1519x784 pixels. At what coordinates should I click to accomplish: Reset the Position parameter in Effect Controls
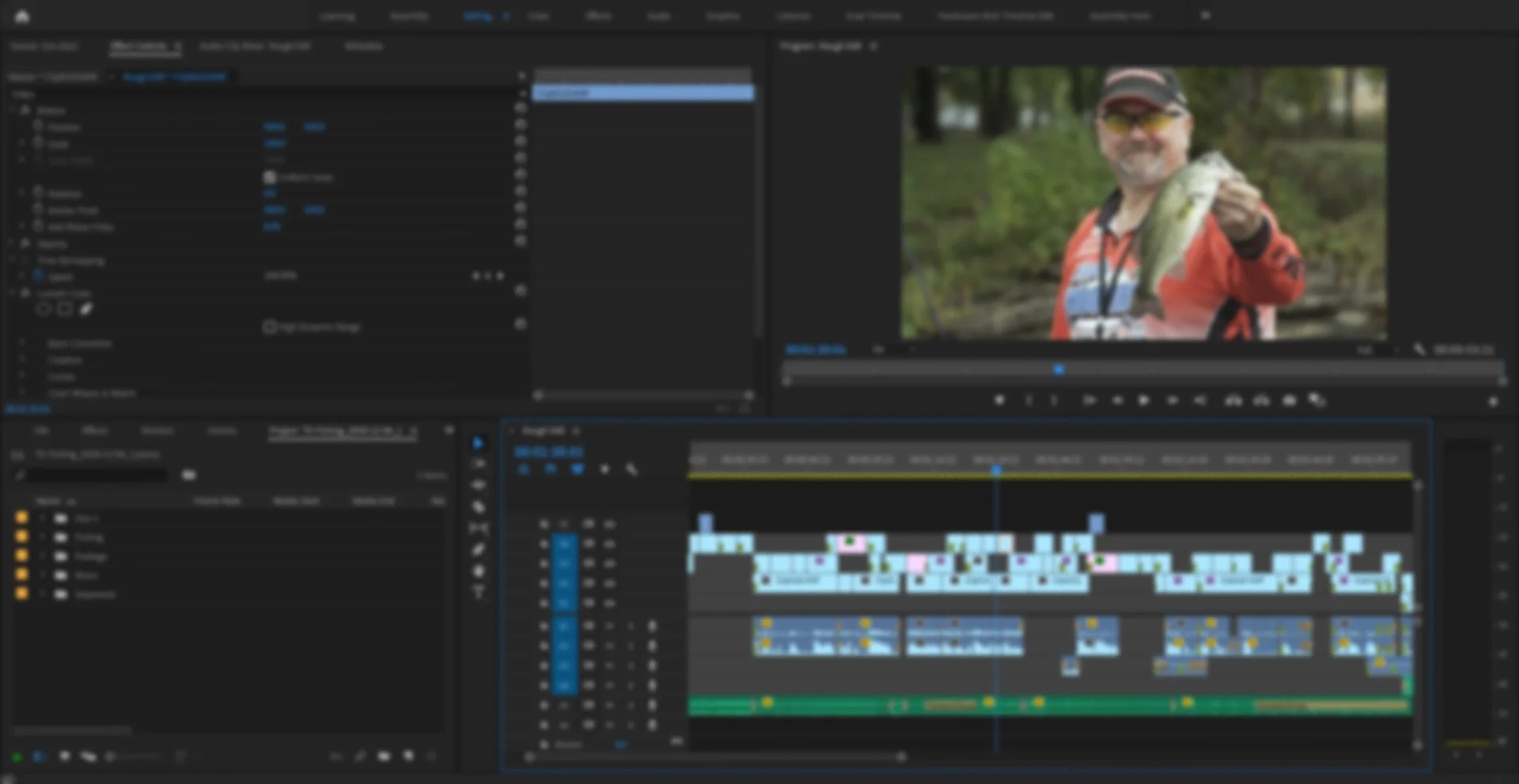click(521, 125)
